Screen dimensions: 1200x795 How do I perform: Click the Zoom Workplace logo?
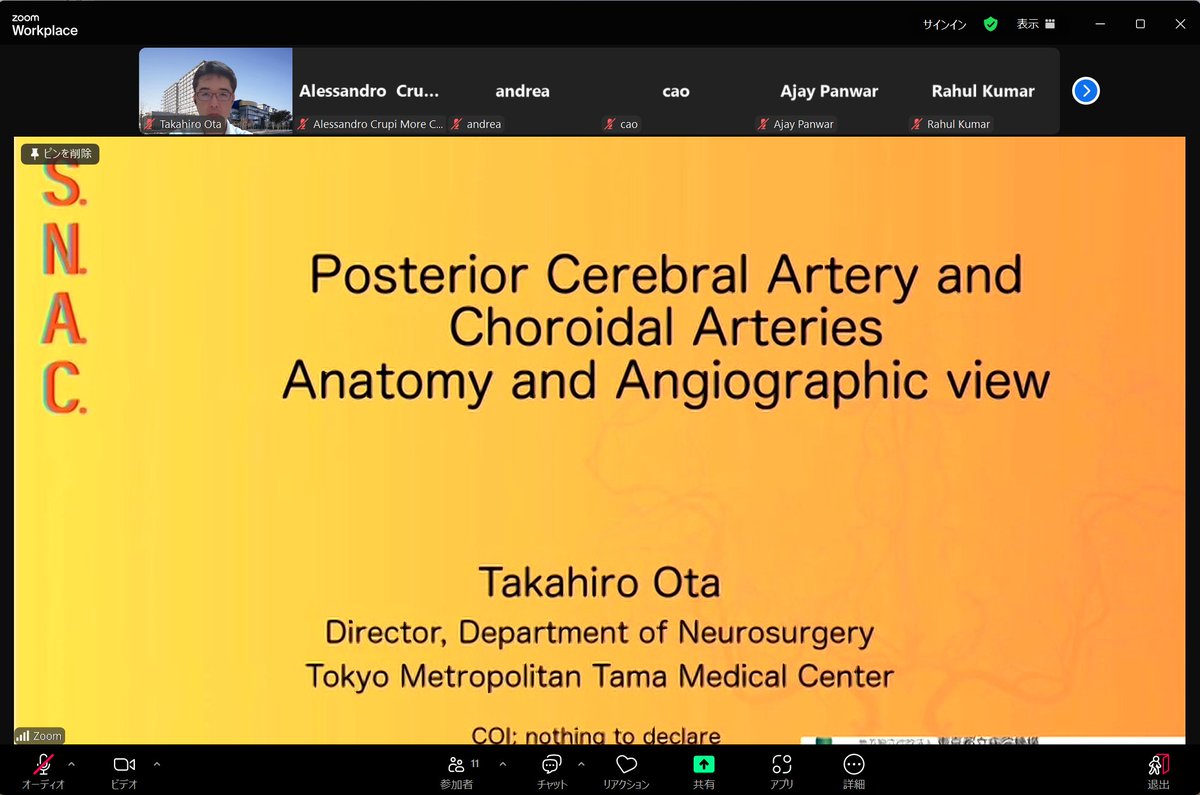coord(44,25)
